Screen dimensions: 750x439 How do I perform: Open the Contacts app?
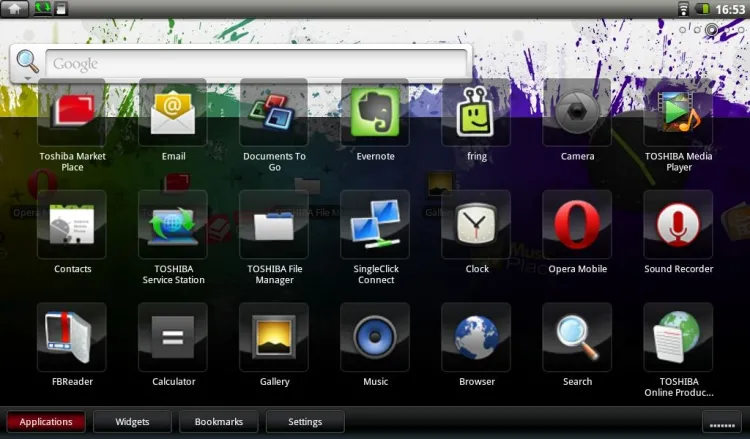[72, 225]
